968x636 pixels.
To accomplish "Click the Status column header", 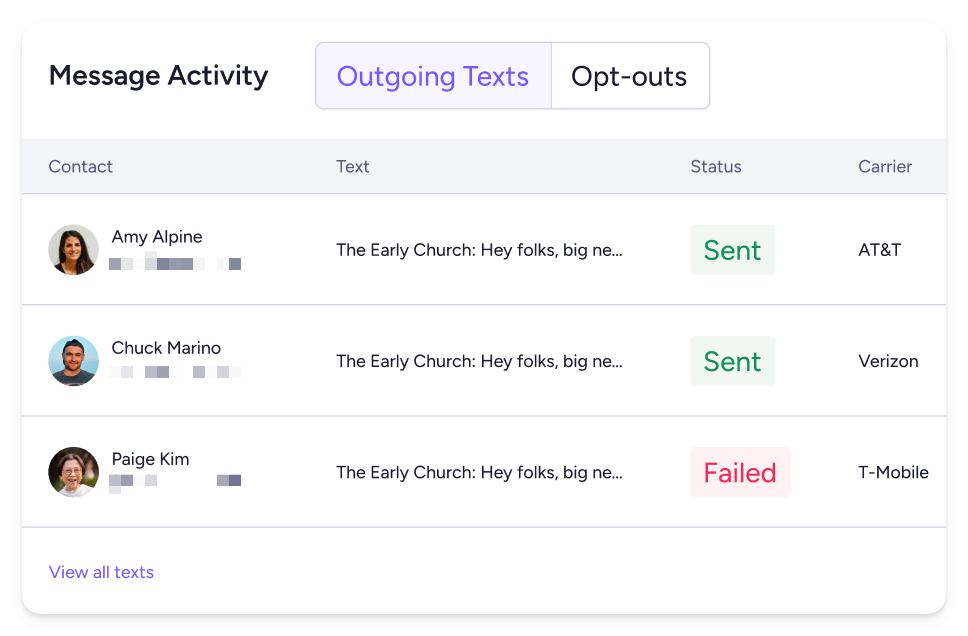I will tap(716, 167).
